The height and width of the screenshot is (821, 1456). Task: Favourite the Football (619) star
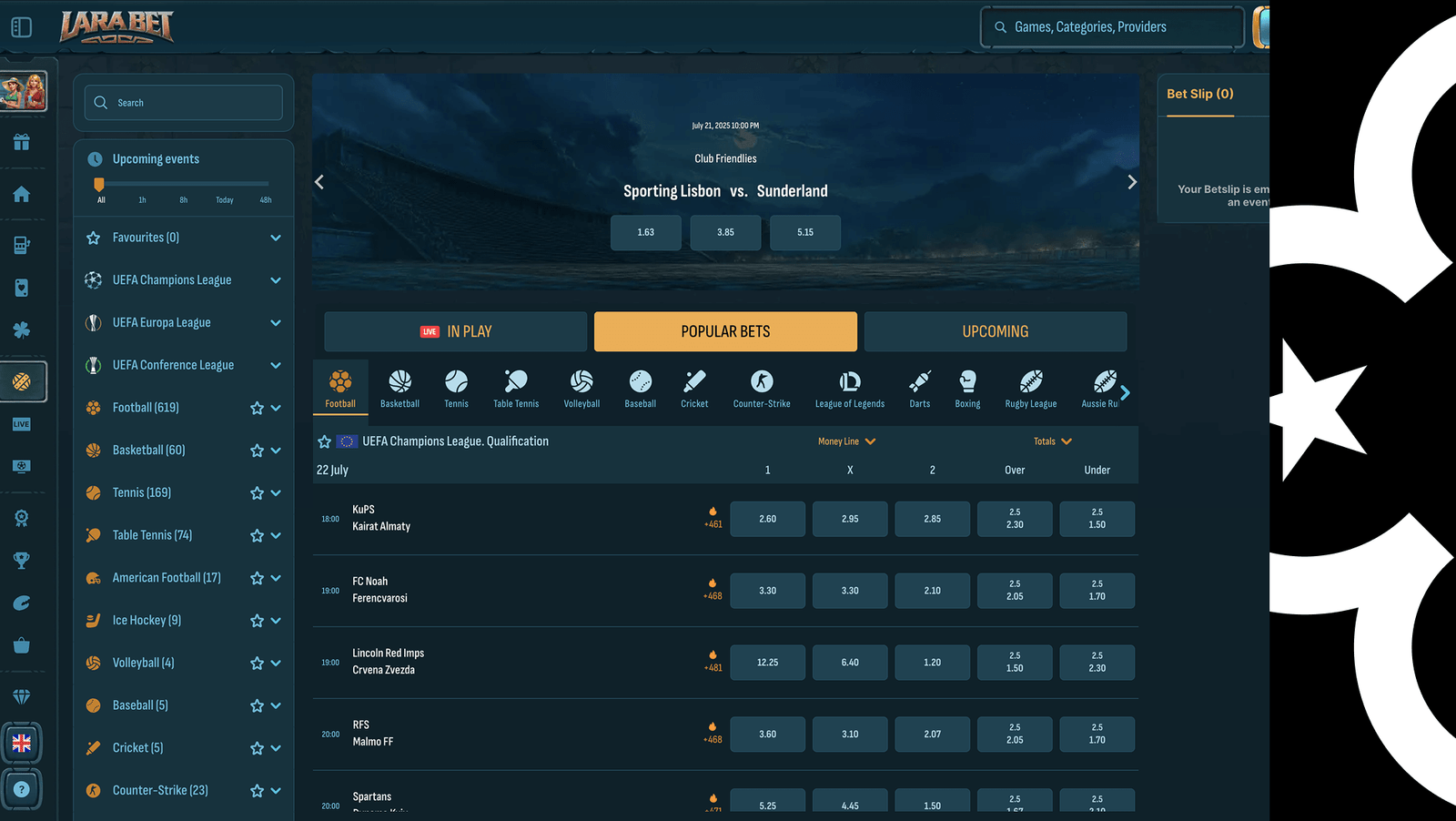point(257,409)
